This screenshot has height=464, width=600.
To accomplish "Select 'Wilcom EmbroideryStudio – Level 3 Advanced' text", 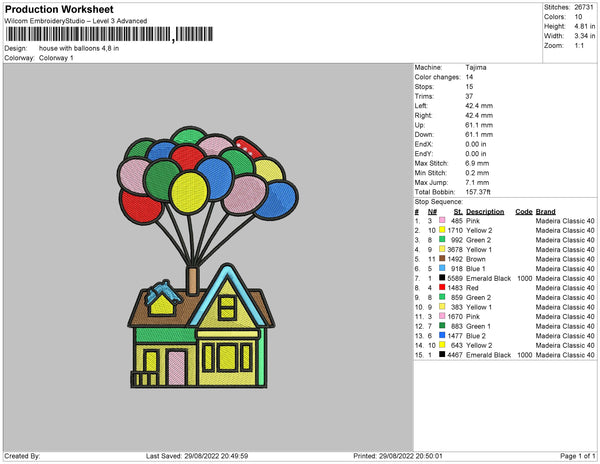I will click(x=76, y=21).
